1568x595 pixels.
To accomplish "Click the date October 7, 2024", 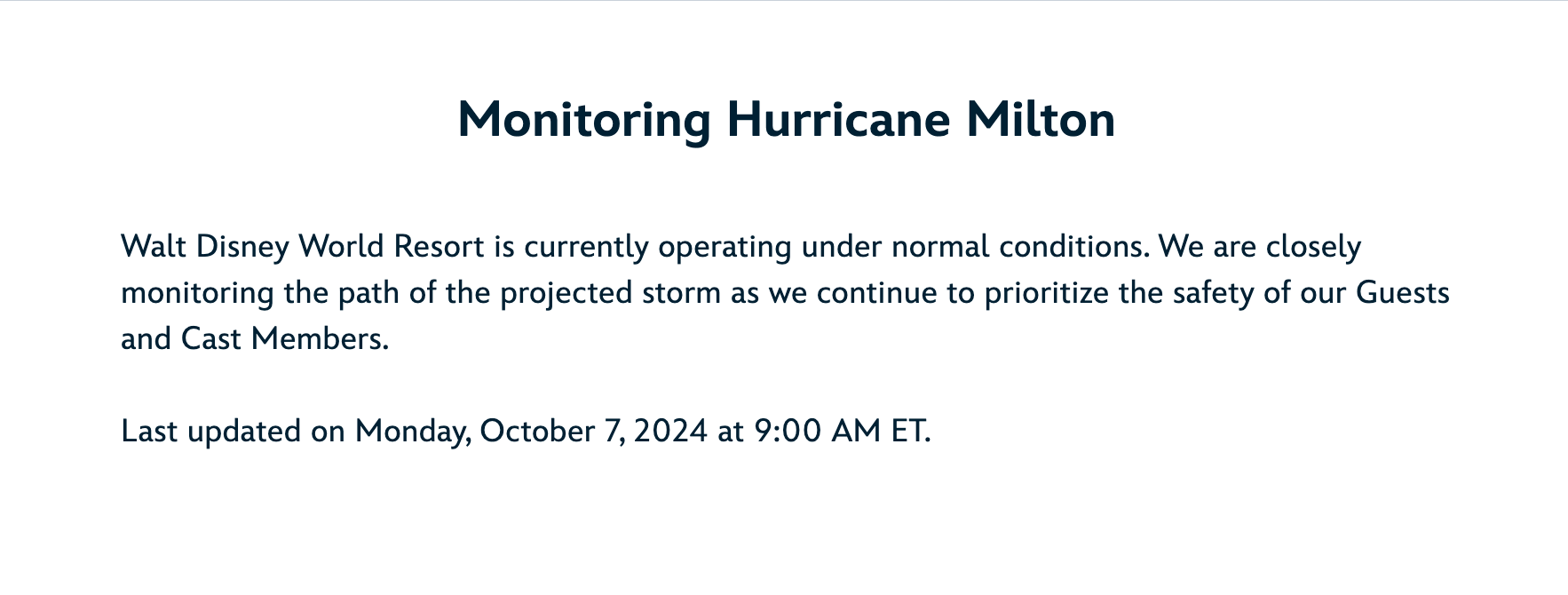I will click(x=593, y=431).
